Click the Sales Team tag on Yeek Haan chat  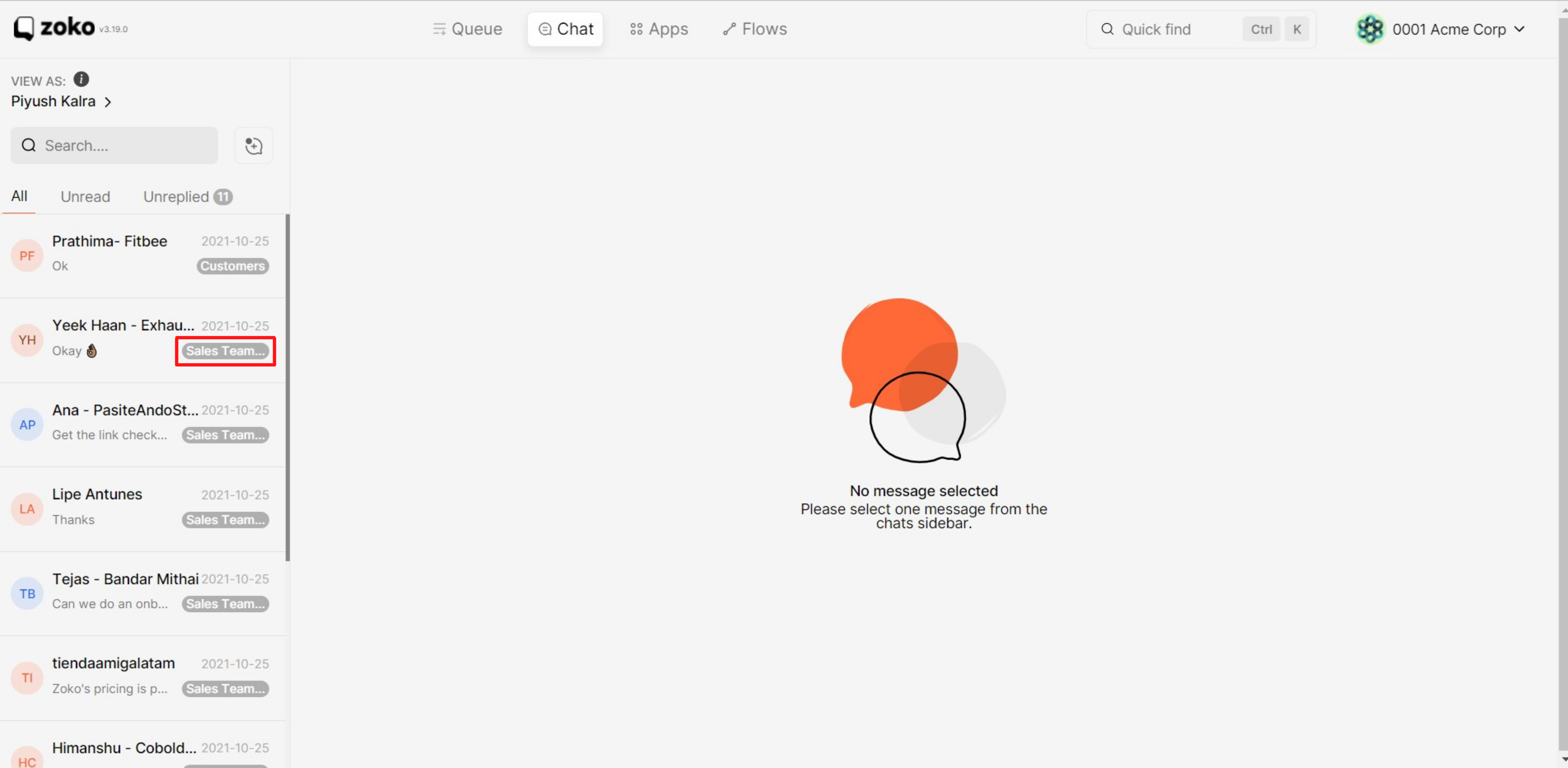click(225, 350)
